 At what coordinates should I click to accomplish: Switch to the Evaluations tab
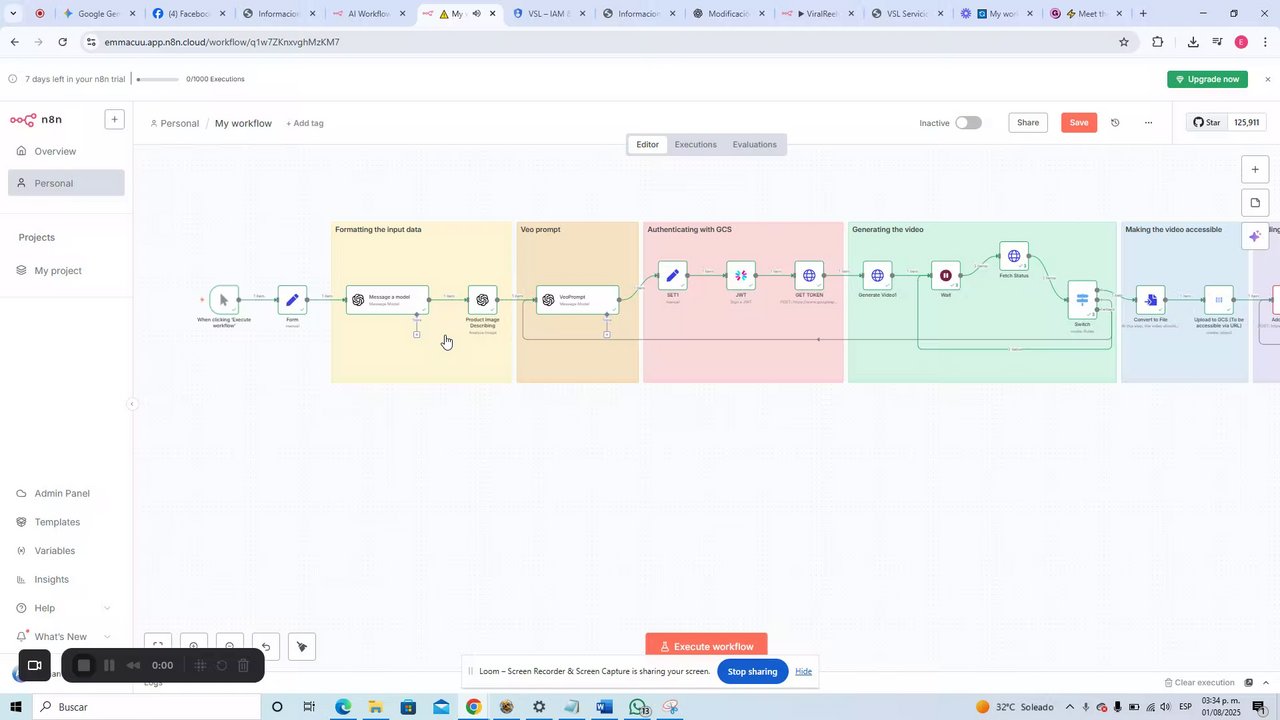(754, 145)
